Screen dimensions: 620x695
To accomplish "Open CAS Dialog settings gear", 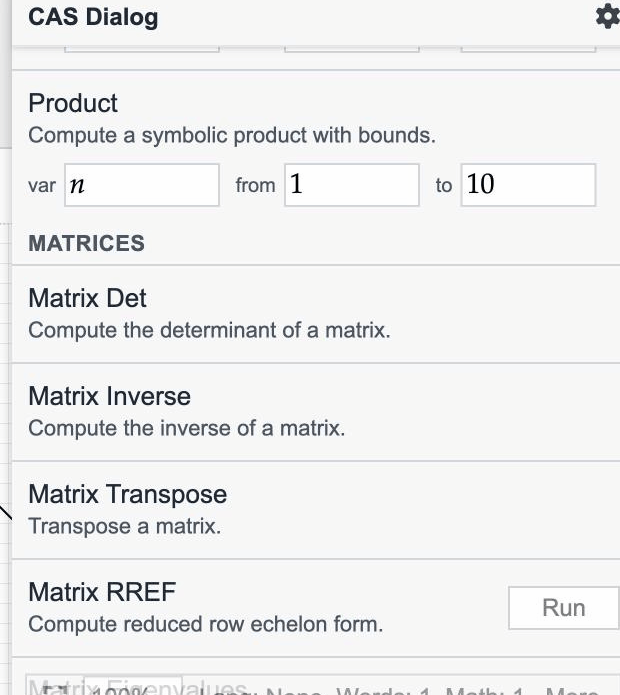I will point(608,17).
